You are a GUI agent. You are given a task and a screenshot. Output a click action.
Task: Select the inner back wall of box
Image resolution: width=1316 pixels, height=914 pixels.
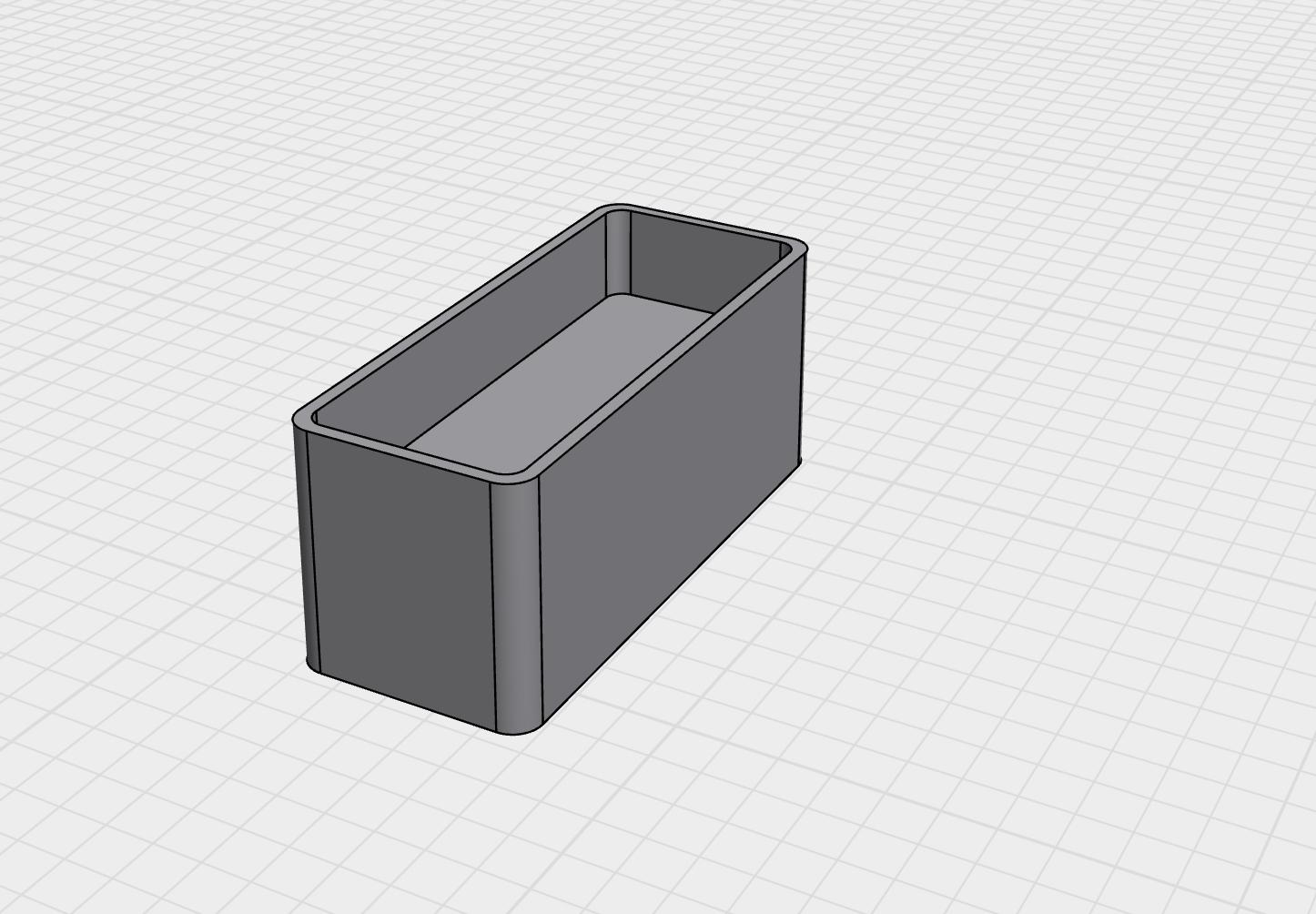click(705, 260)
